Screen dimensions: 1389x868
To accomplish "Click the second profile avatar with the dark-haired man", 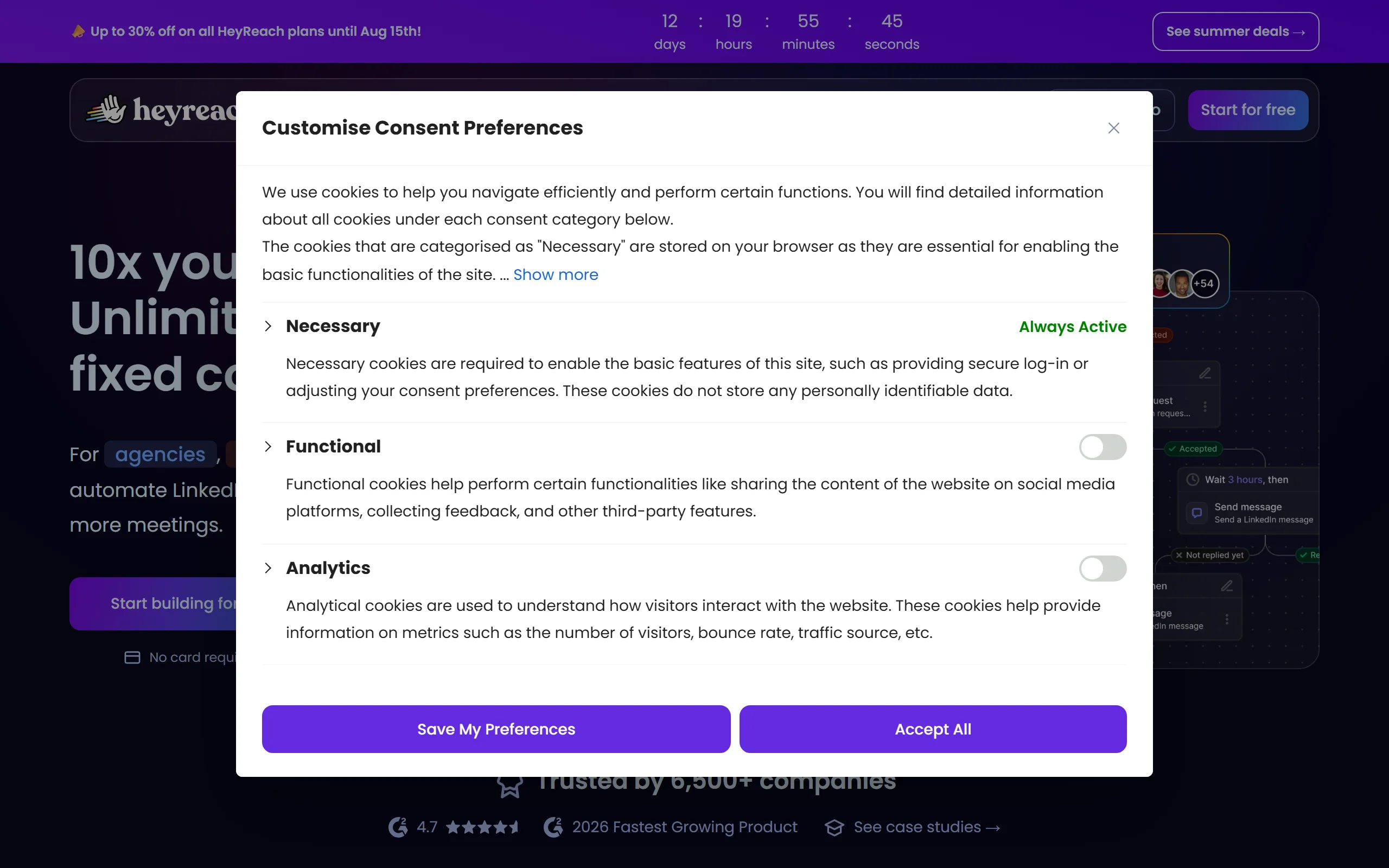I will (1181, 284).
